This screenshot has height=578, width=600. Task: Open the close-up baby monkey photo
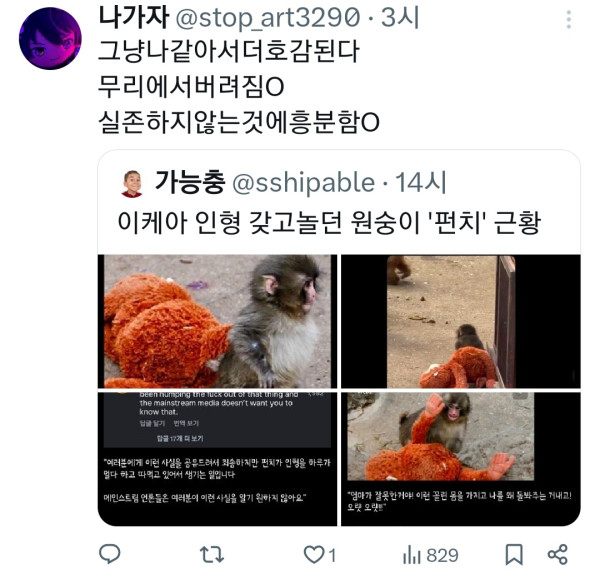pyautogui.click(x=217, y=321)
